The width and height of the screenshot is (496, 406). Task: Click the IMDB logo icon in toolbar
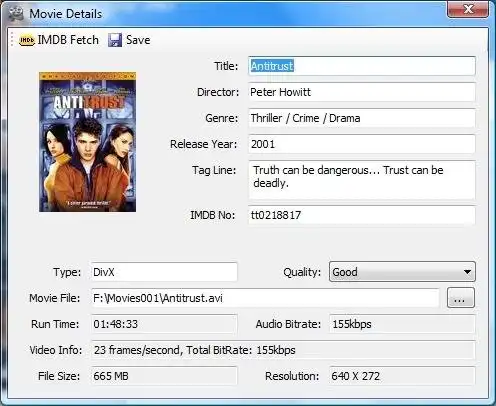27,40
